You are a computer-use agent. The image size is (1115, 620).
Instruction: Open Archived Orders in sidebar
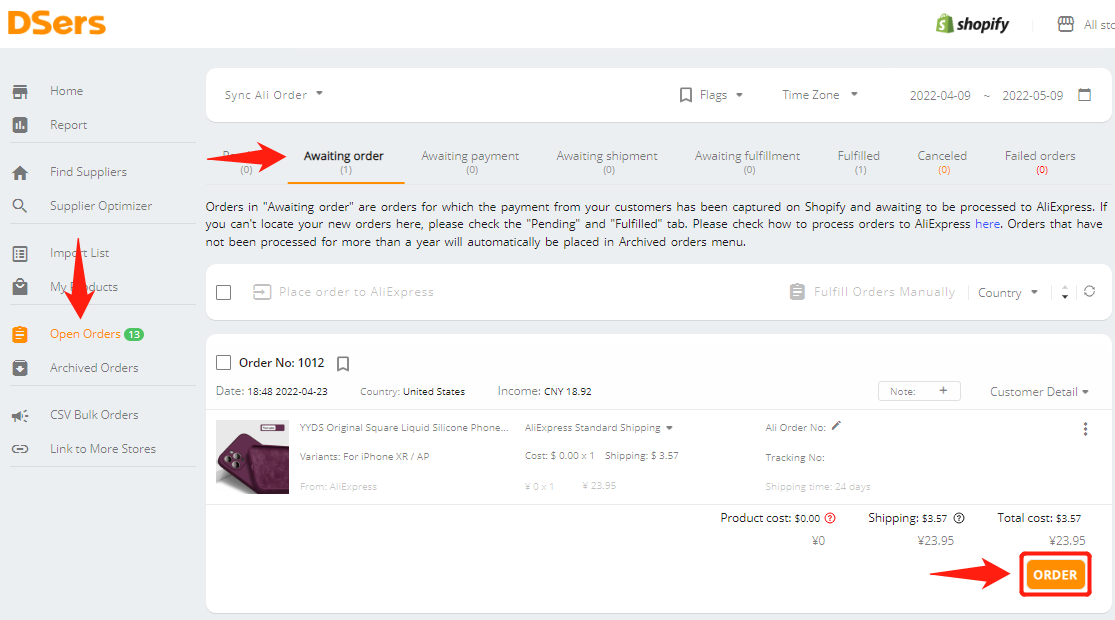click(x=94, y=368)
